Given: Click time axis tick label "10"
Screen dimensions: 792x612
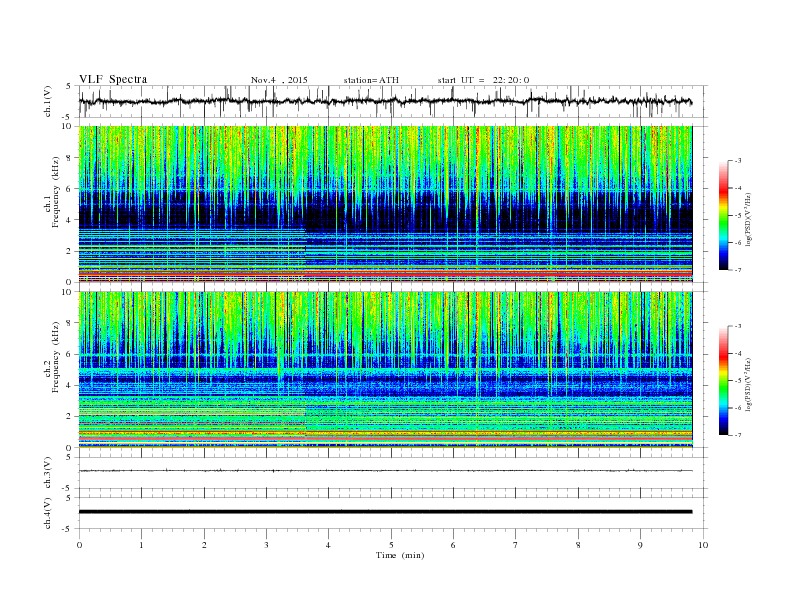Looking at the screenshot, I should point(703,545).
